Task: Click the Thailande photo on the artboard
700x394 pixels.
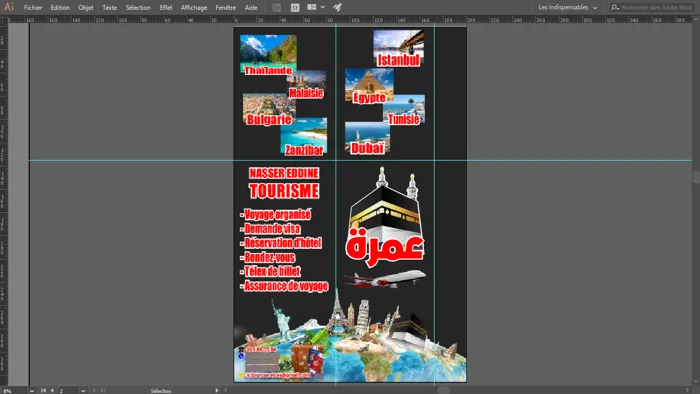Action: coord(268,54)
